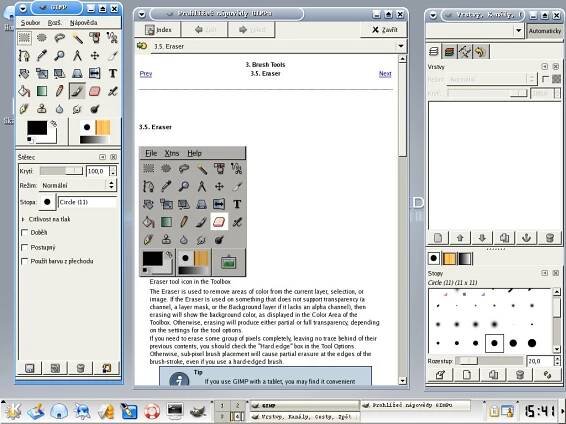Open the 3.5. Eraser topic dropdown
566x424 pixels.
pos(401,46)
